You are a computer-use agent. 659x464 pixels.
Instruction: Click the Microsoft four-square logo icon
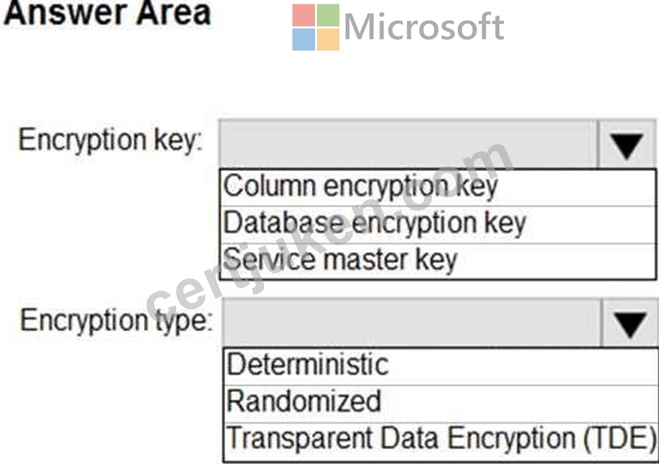pos(316,27)
